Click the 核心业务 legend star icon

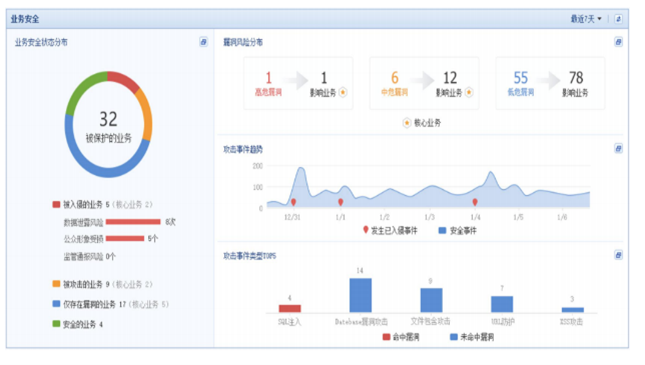[x=406, y=123]
